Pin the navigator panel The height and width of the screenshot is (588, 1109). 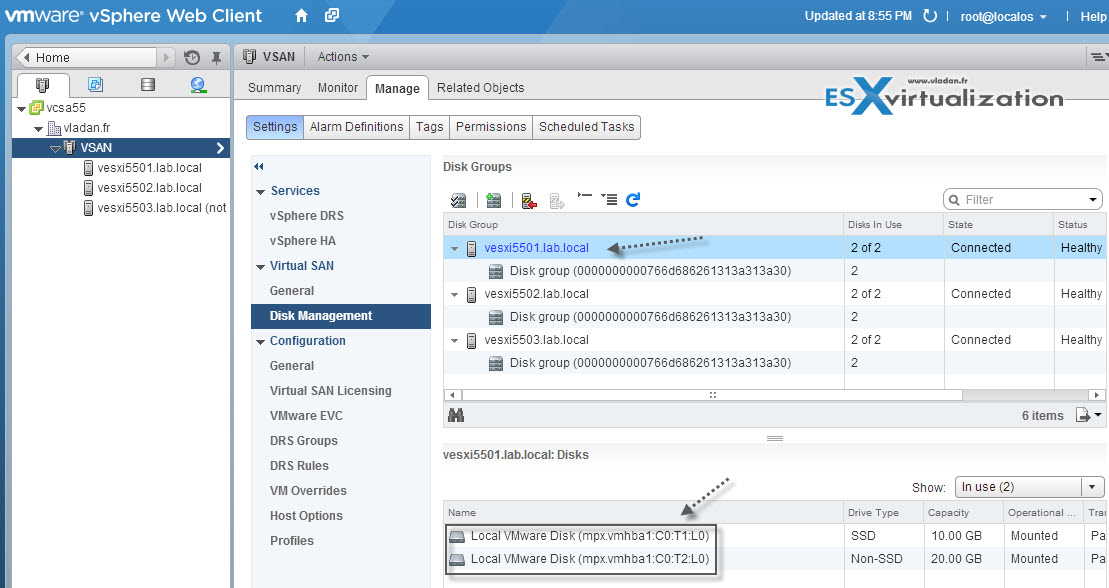(x=216, y=57)
